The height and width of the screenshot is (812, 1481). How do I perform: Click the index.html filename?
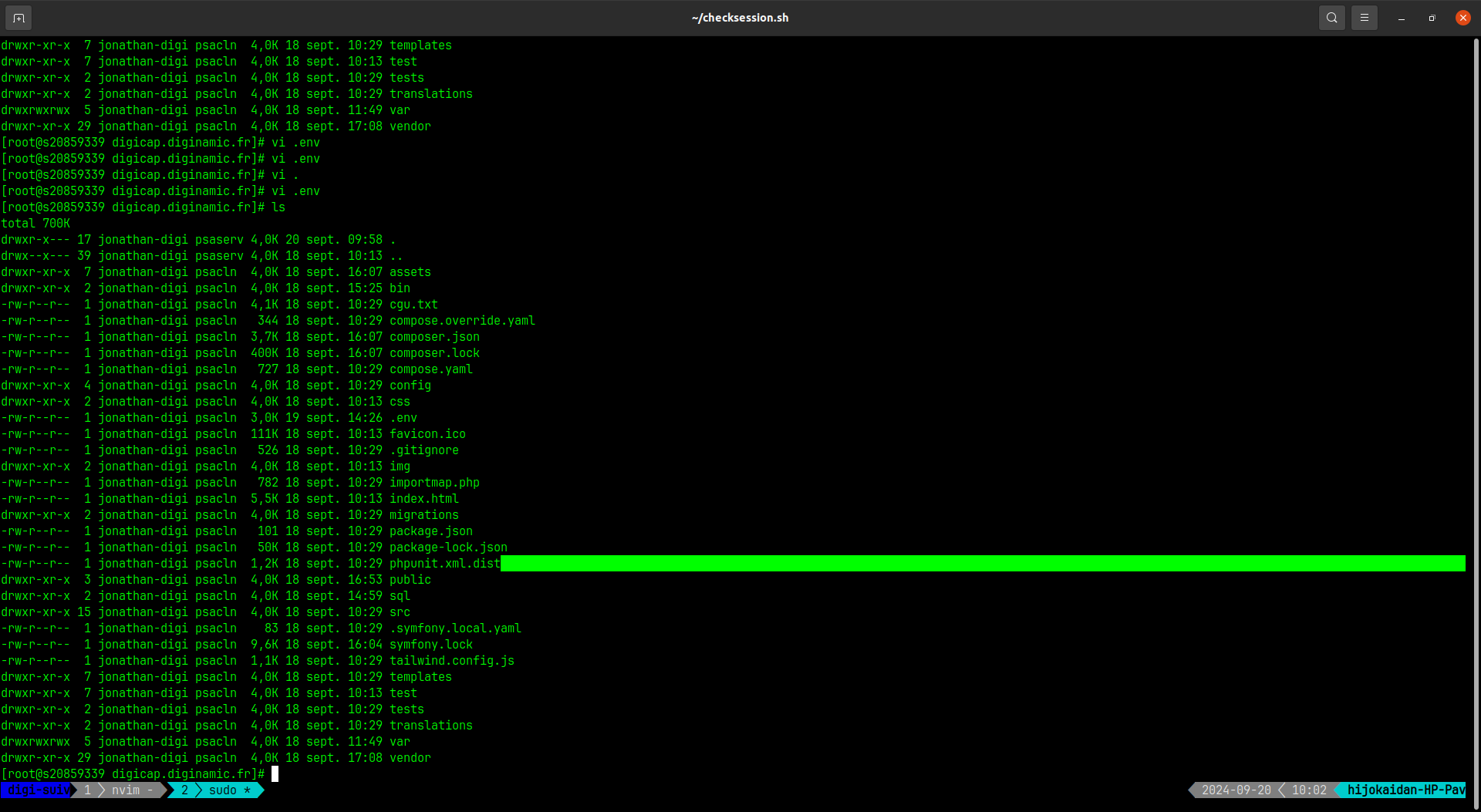[x=424, y=499]
